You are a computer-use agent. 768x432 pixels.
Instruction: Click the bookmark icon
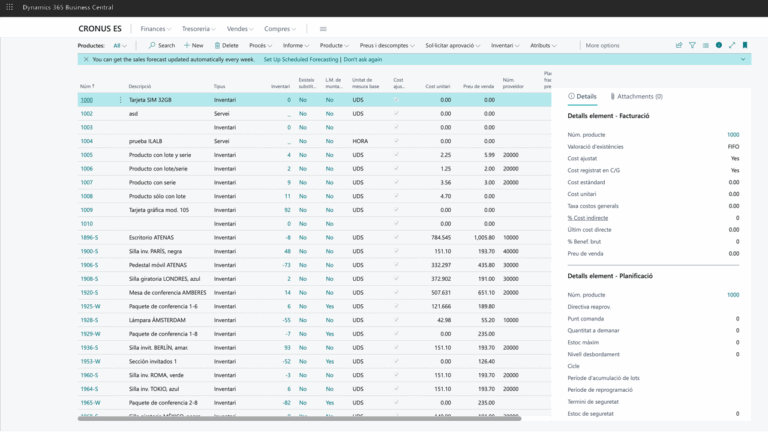coord(745,45)
